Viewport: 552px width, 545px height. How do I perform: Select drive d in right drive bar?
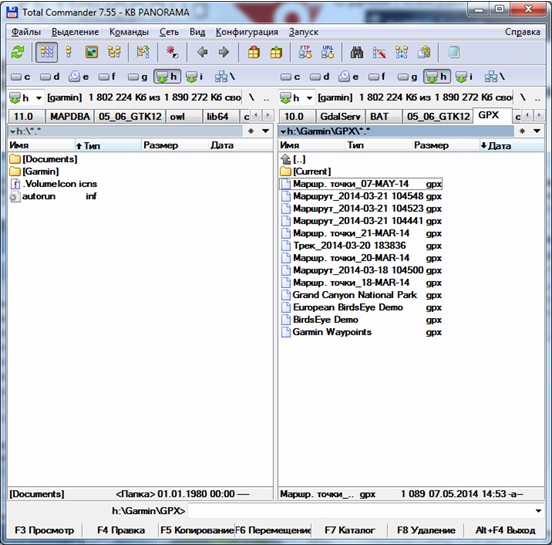tap(320, 76)
